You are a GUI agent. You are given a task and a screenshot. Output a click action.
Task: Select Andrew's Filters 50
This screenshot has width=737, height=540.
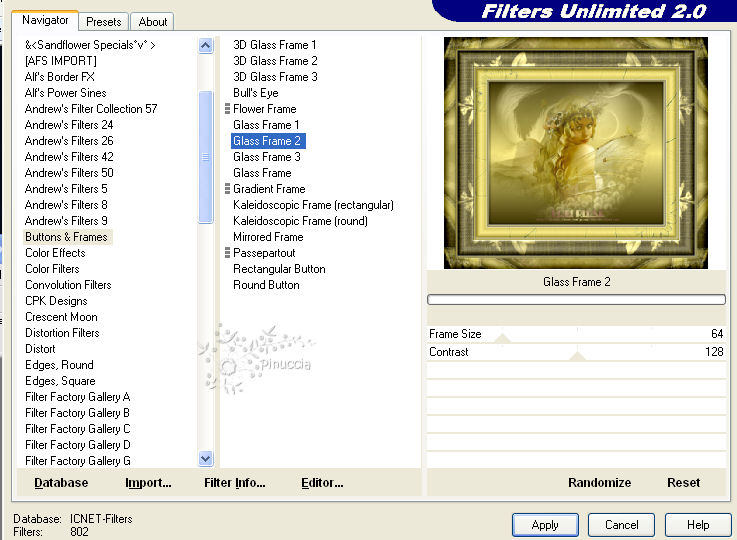[69, 173]
